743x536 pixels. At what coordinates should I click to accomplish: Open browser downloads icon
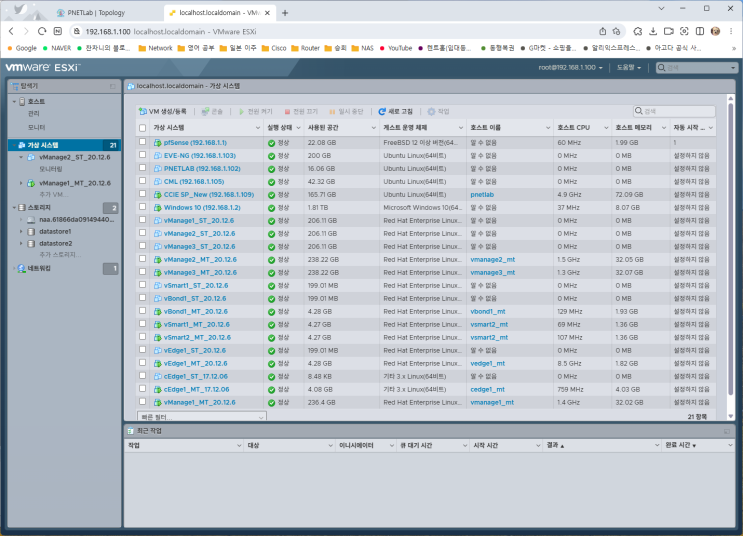point(653,31)
